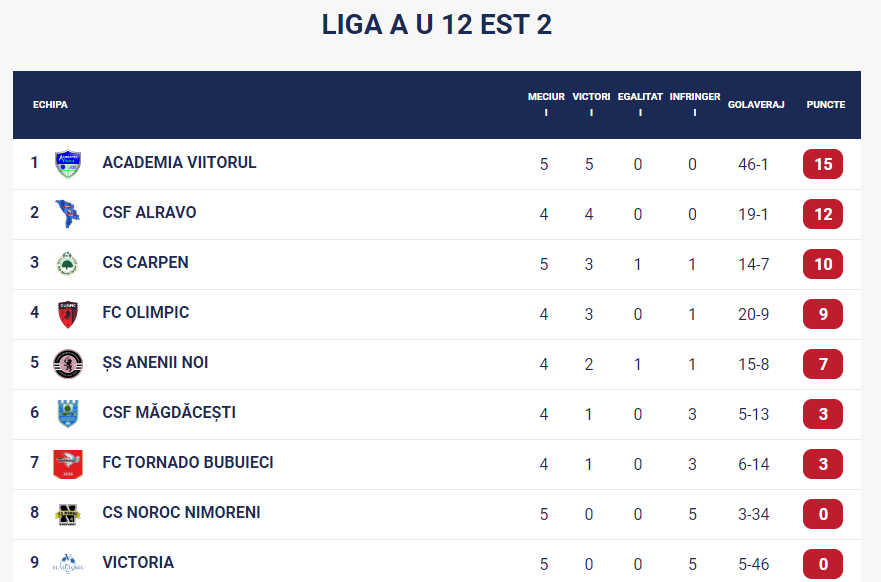Image resolution: width=881 pixels, height=582 pixels.
Task: Click the Academia Viitorul team logo
Action: (x=68, y=163)
